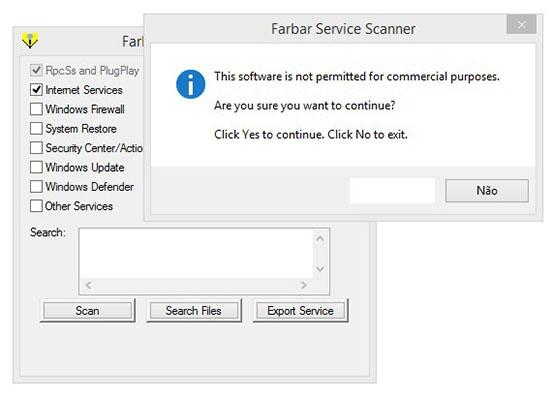This screenshot has width=552, height=400.
Task: Click the yellow Farbar app icon in title bar
Action: (x=30, y=40)
